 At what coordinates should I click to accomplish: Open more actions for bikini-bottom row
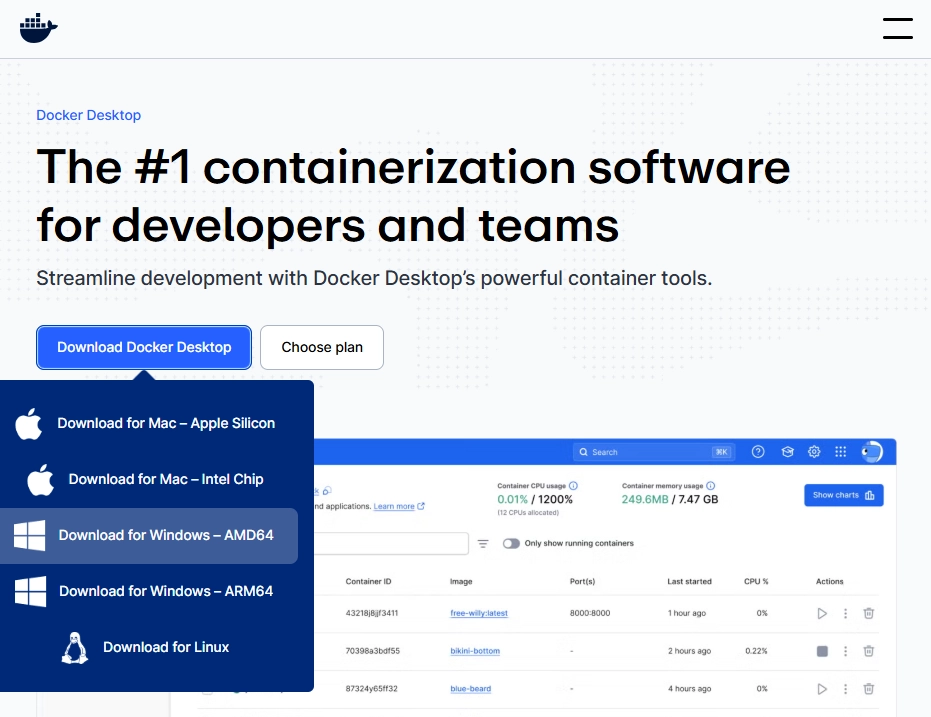[x=846, y=651]
